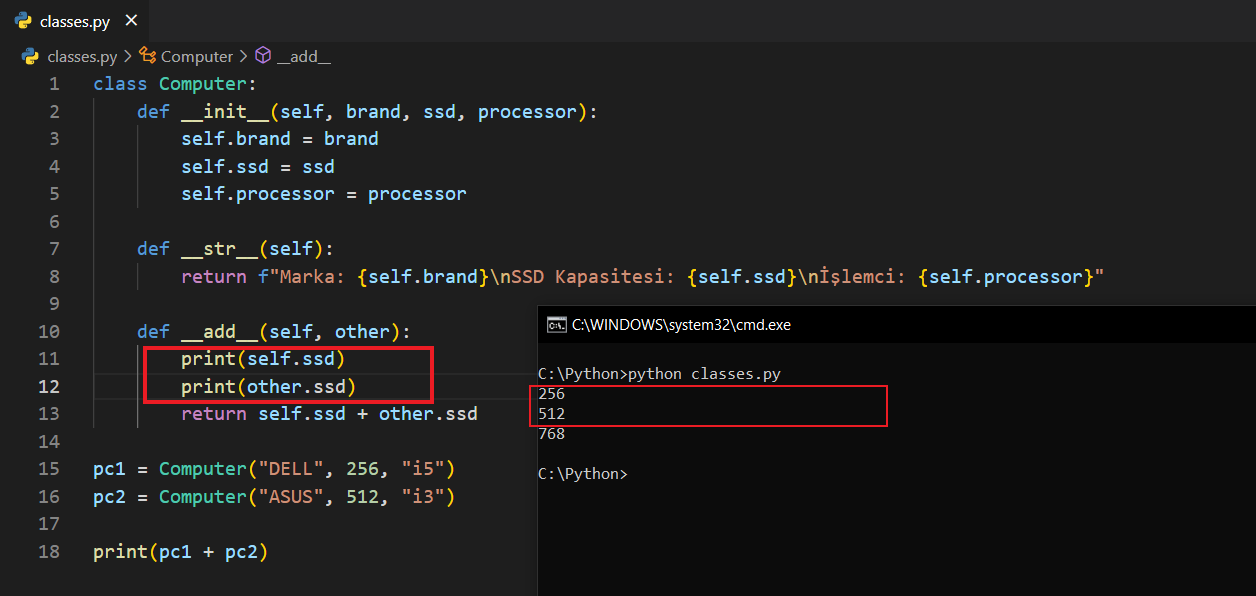
Task: Click line number 1 in the gutter
Action: [54, 84]
